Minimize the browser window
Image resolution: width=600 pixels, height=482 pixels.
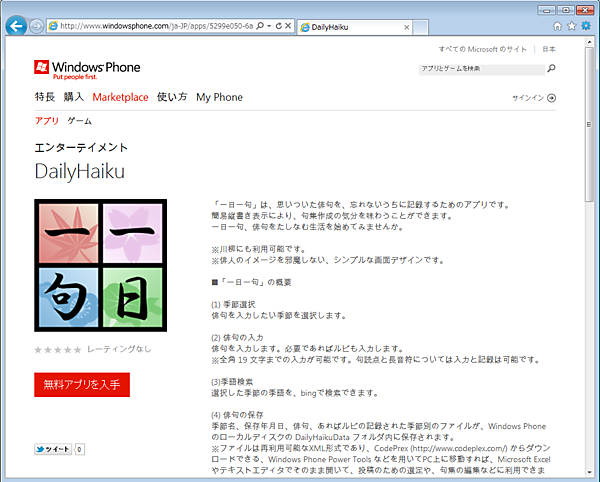coord(546,10)
